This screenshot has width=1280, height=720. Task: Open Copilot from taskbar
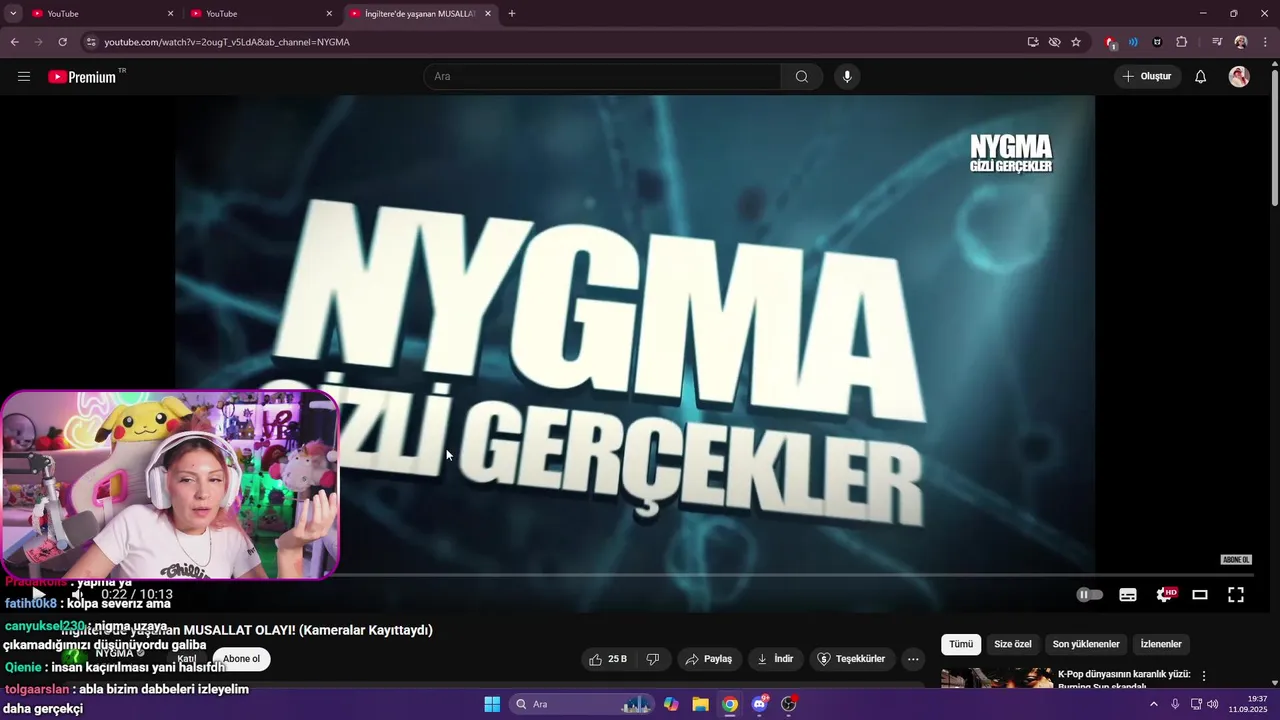click(x=671, y=704)
